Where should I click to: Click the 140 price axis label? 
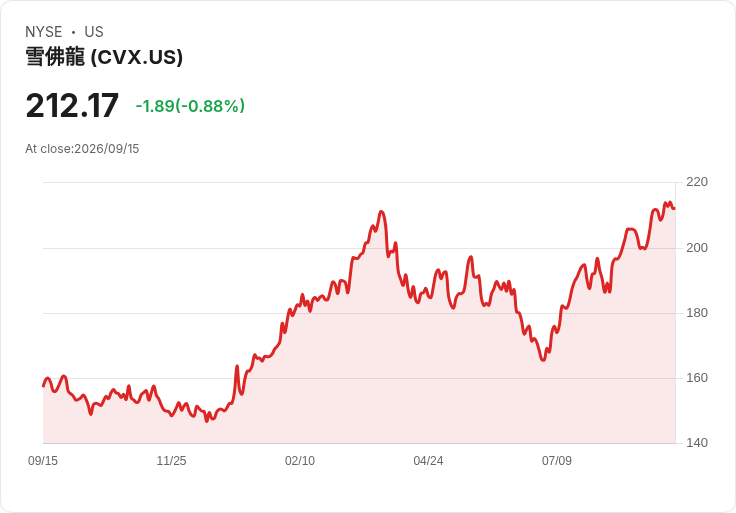click(697, 443)
